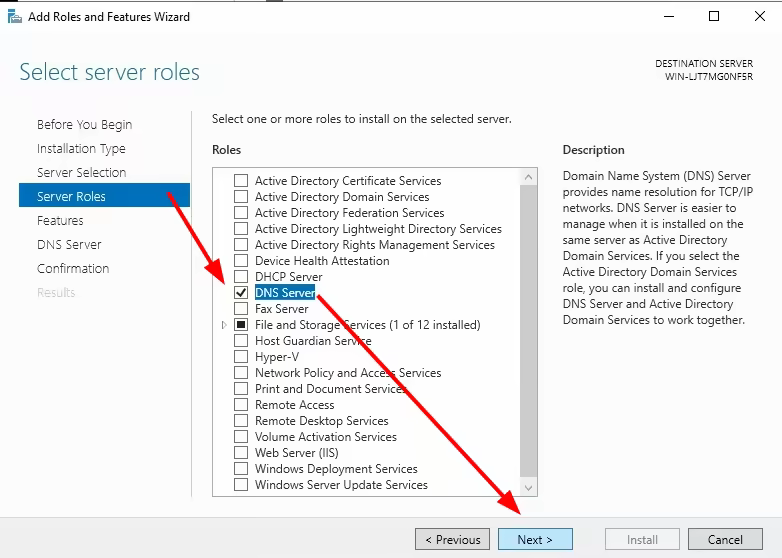Click the wizard icon in title bar

tap(14, 16)
